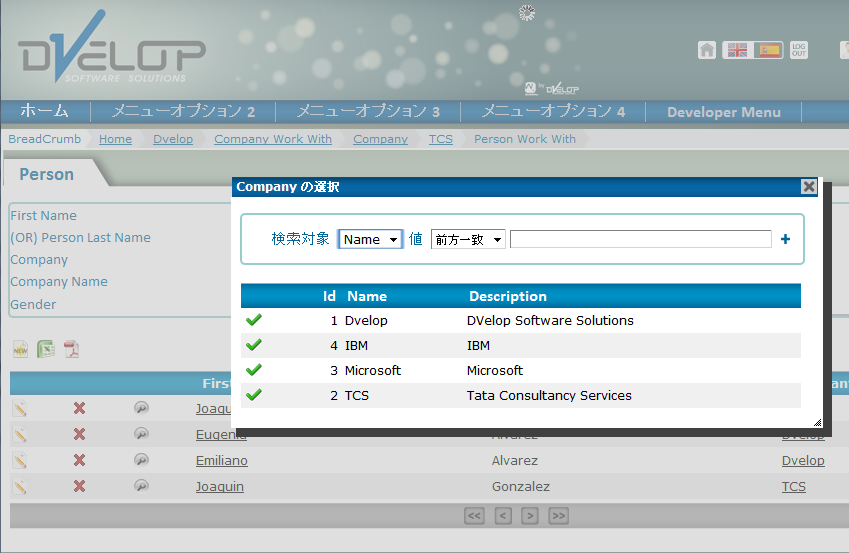Open メニューオプション 2 menu

pos(183,112)
